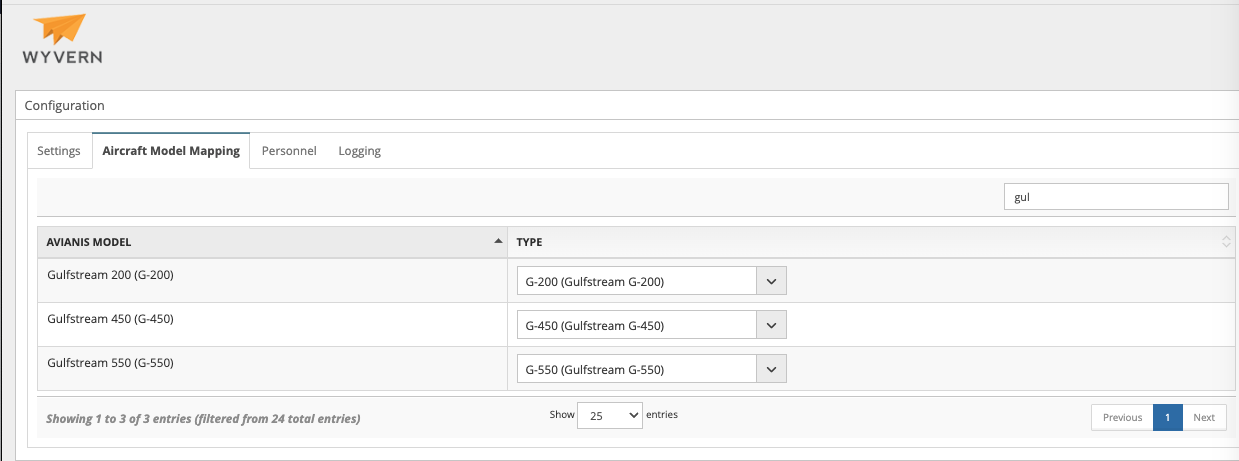Image resolution: width=1239 pixels, height=461 pixels.
Task: Open the Gulfstream 450 type dropdown
Action: (x=637, y=325)
